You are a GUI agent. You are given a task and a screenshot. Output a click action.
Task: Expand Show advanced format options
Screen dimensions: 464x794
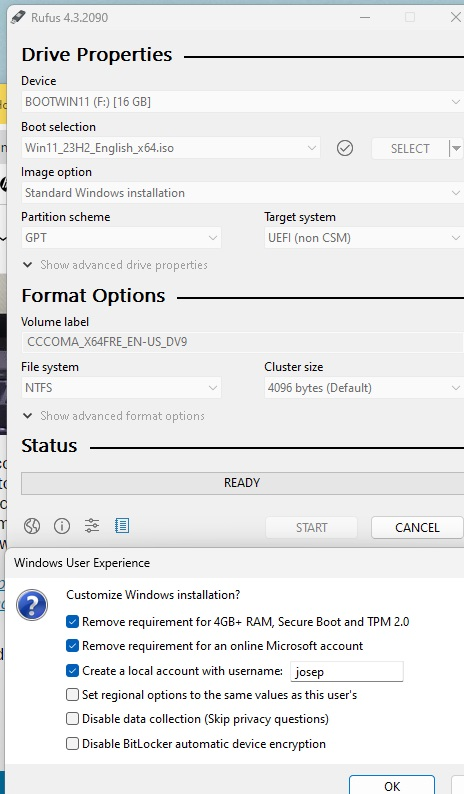pyautogui.click(x=114, y=416)
